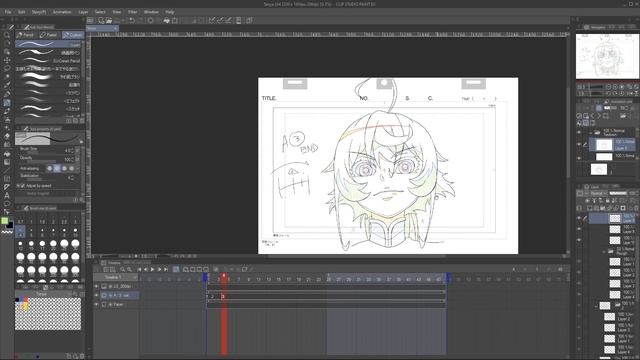
Task: Go to last frame in timeline
Action: tap(166, 269)
